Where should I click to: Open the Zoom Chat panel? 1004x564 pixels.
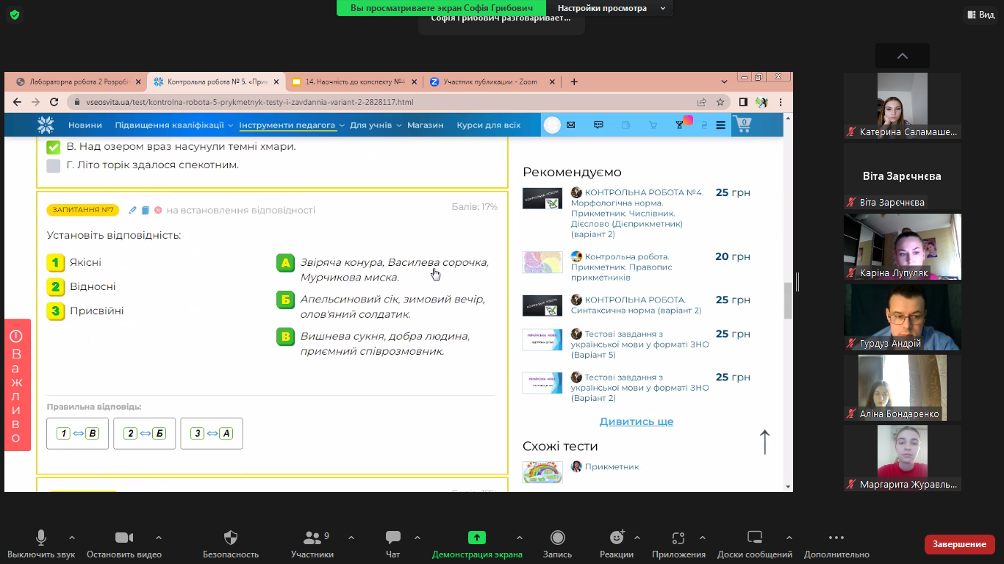pyautogui.click(x=393, y=538)
